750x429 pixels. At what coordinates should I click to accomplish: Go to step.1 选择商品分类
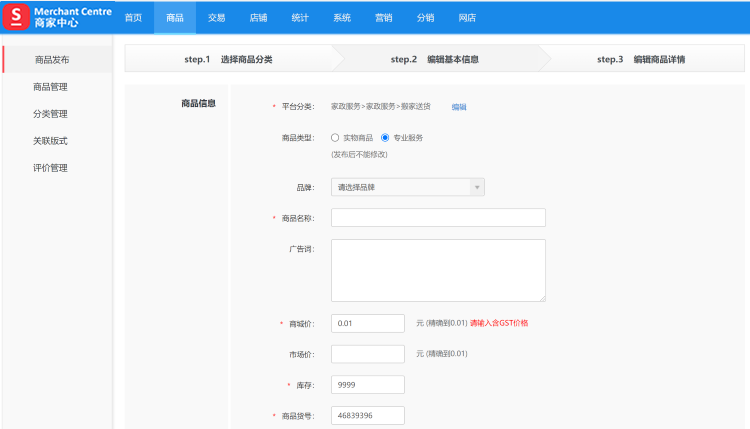[228, 59]
